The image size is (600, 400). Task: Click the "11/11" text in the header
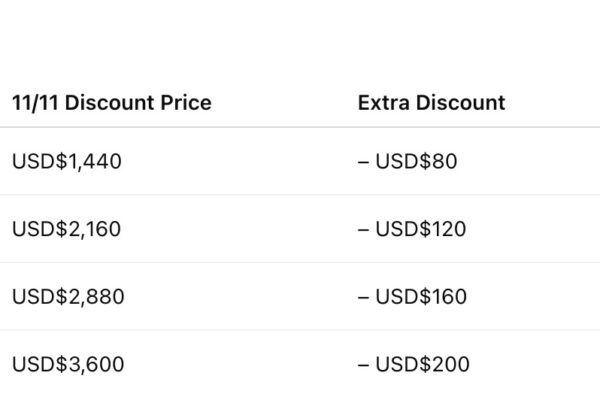[x=33, y=103]
